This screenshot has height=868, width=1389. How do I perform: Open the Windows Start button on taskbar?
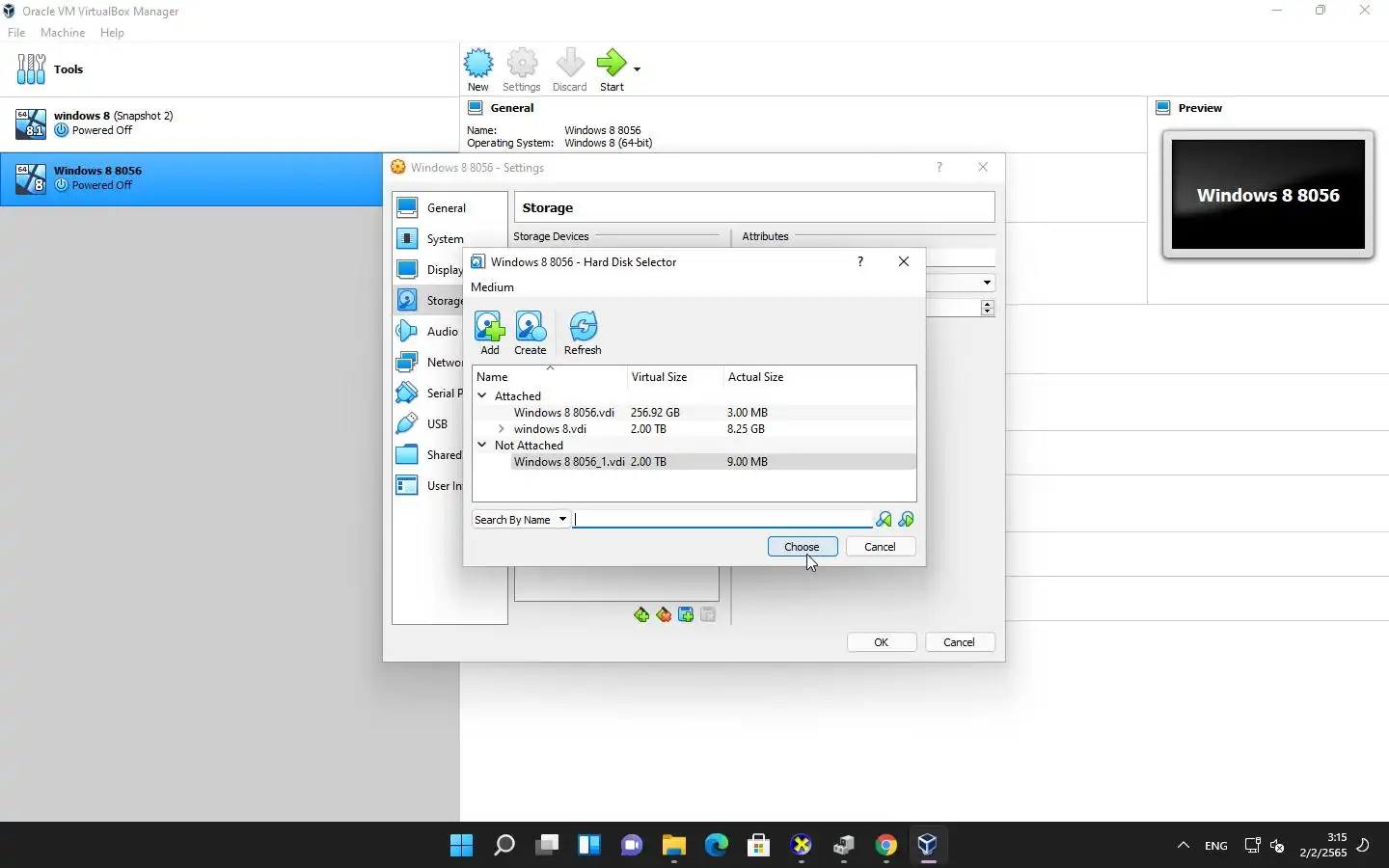pos(462,846)
